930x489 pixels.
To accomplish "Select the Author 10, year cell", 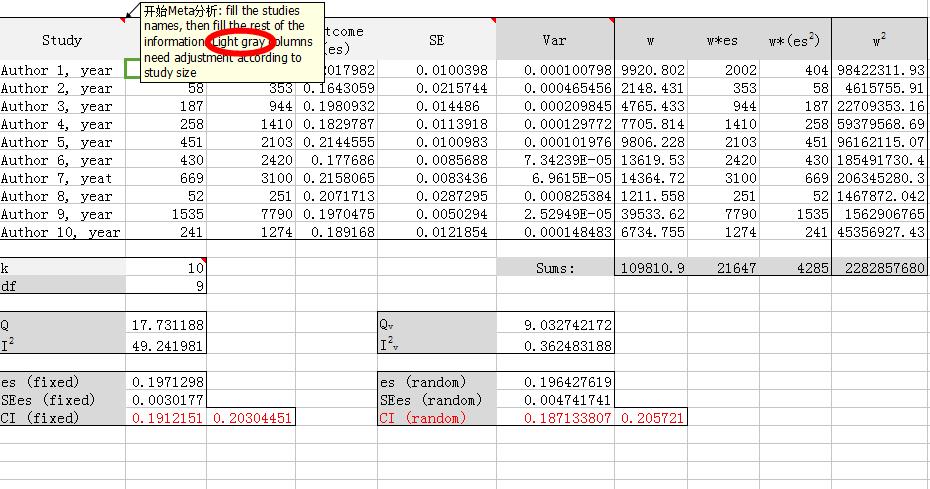I will (x=62, y=232).
